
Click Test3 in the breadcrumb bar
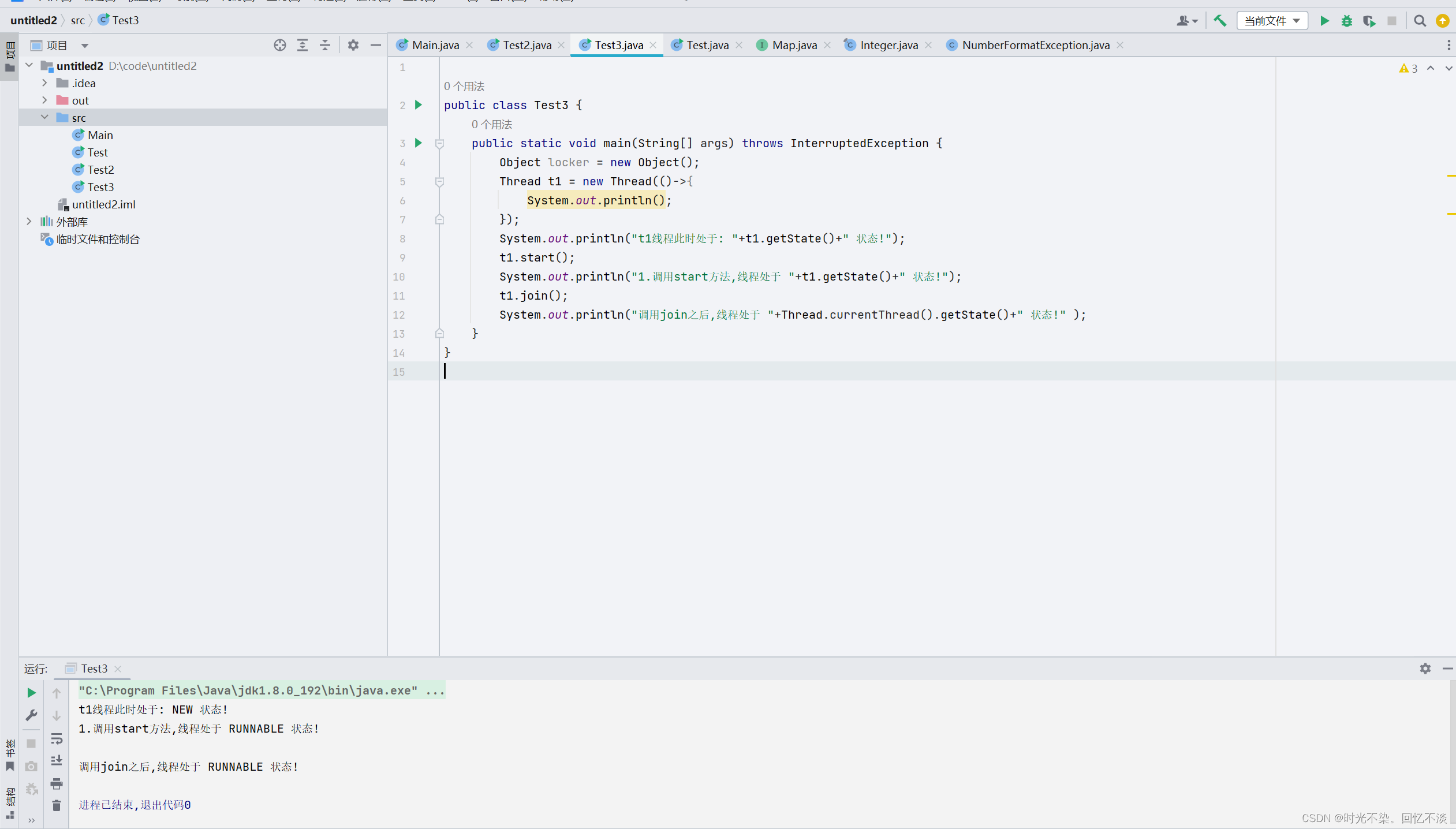pos(119,20)
